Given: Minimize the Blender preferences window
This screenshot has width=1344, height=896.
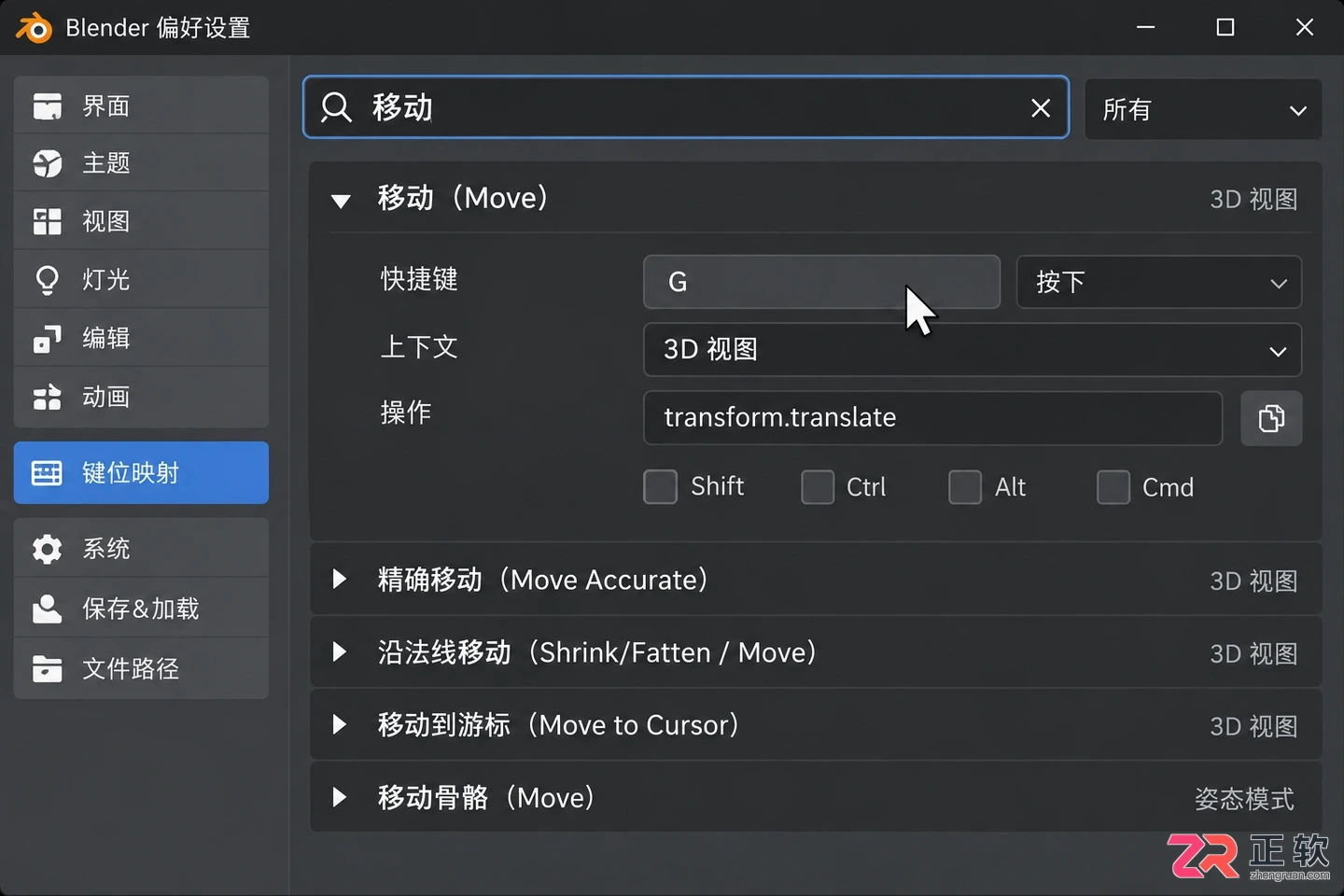Looking at the screenshot, I should pos(1146,27).
